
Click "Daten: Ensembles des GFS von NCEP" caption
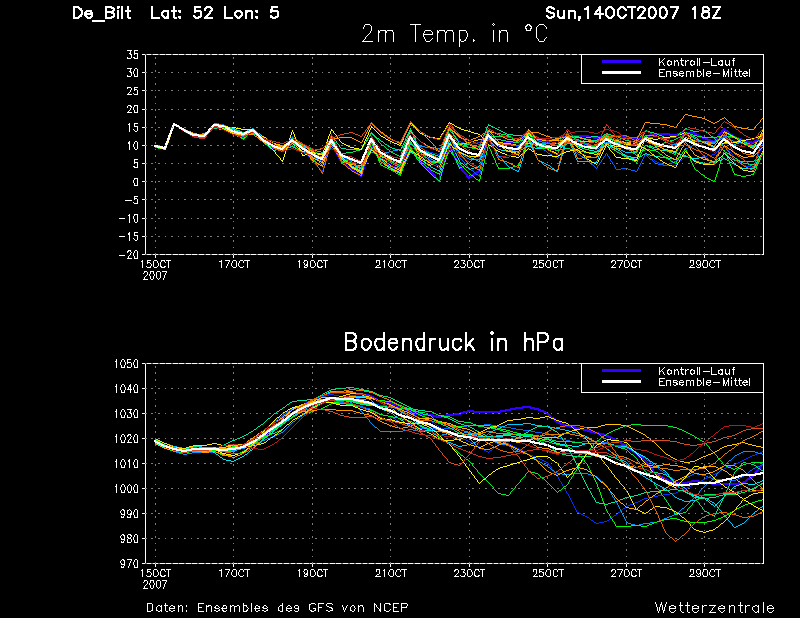pyautogui.click(x=277, y=607)
